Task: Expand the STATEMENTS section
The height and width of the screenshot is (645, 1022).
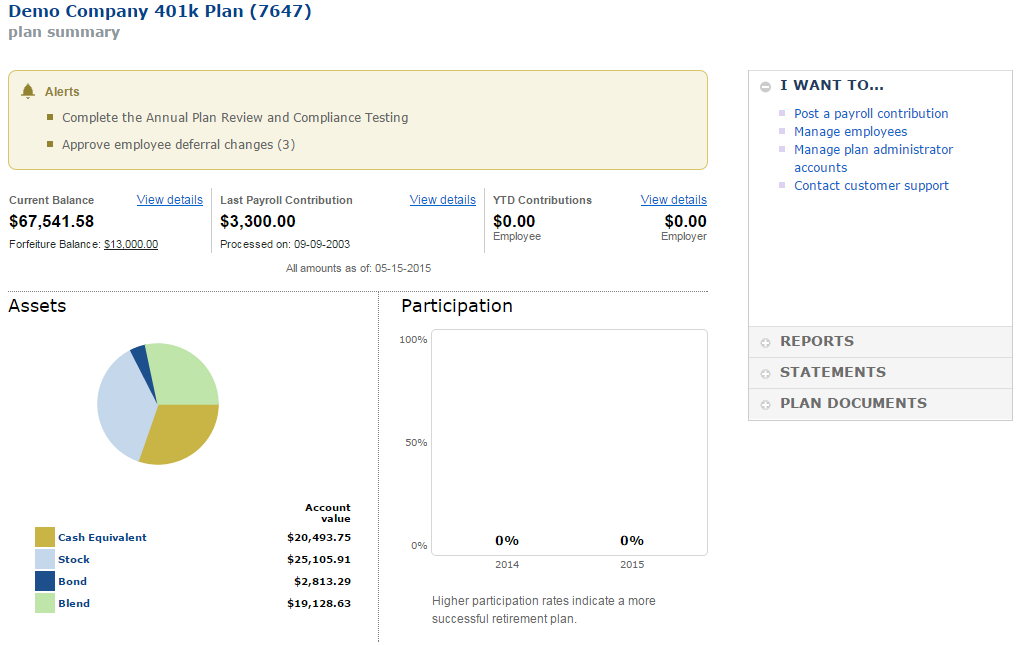Action: click(765, 373)
